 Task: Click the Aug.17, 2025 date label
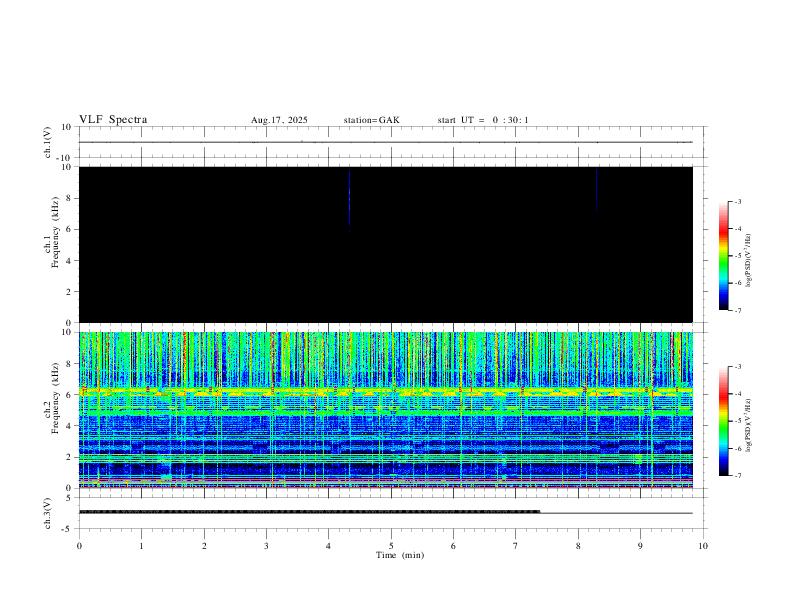point(279,120)
